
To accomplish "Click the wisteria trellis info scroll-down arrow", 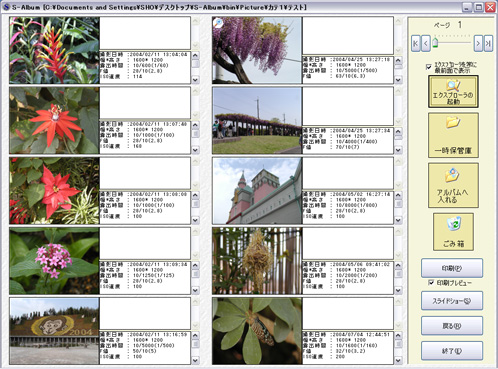I will tap(398, 150).
